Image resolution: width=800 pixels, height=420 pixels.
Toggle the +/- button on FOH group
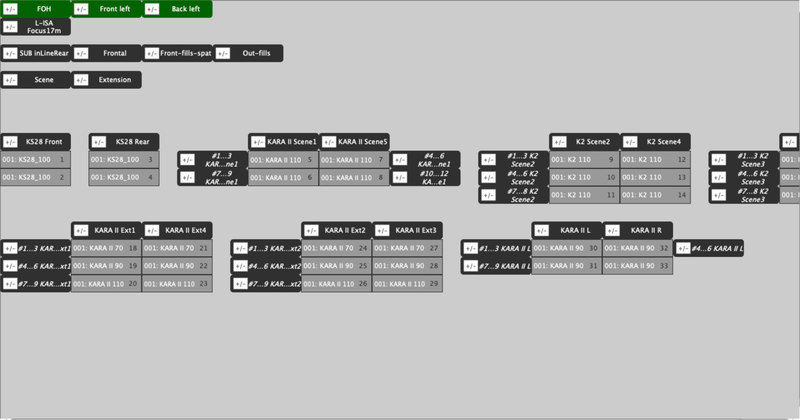pos(10,9)
